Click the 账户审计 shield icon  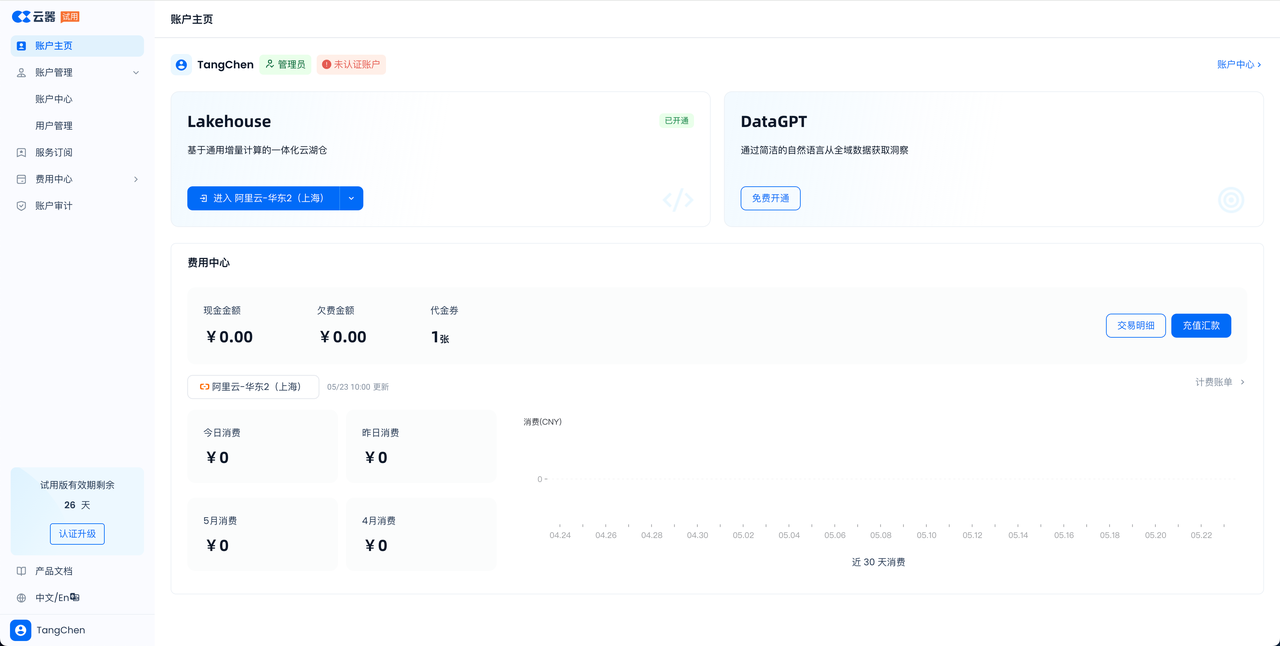21,206
